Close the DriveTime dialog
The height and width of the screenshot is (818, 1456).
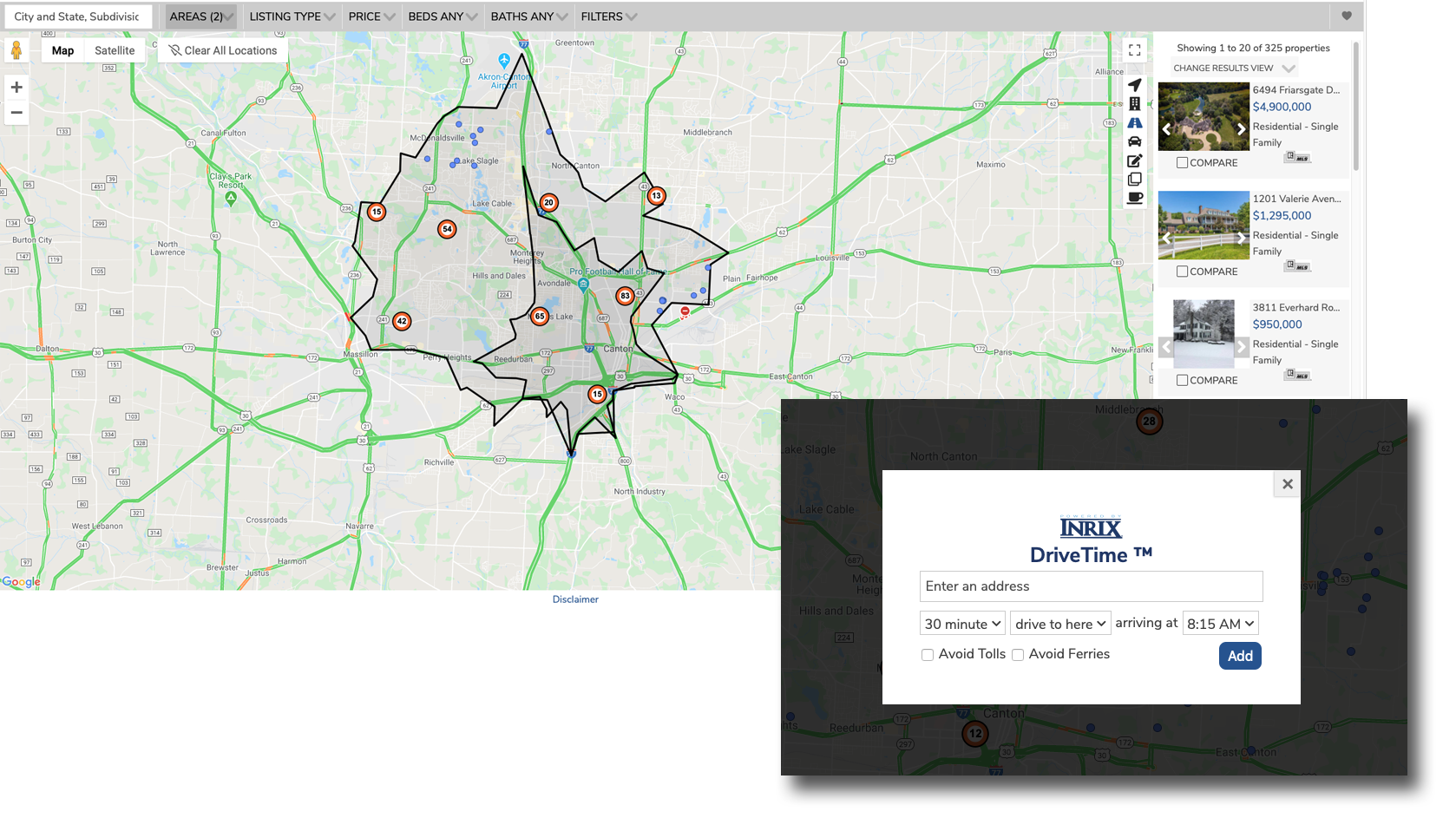tap(1288, 484)
